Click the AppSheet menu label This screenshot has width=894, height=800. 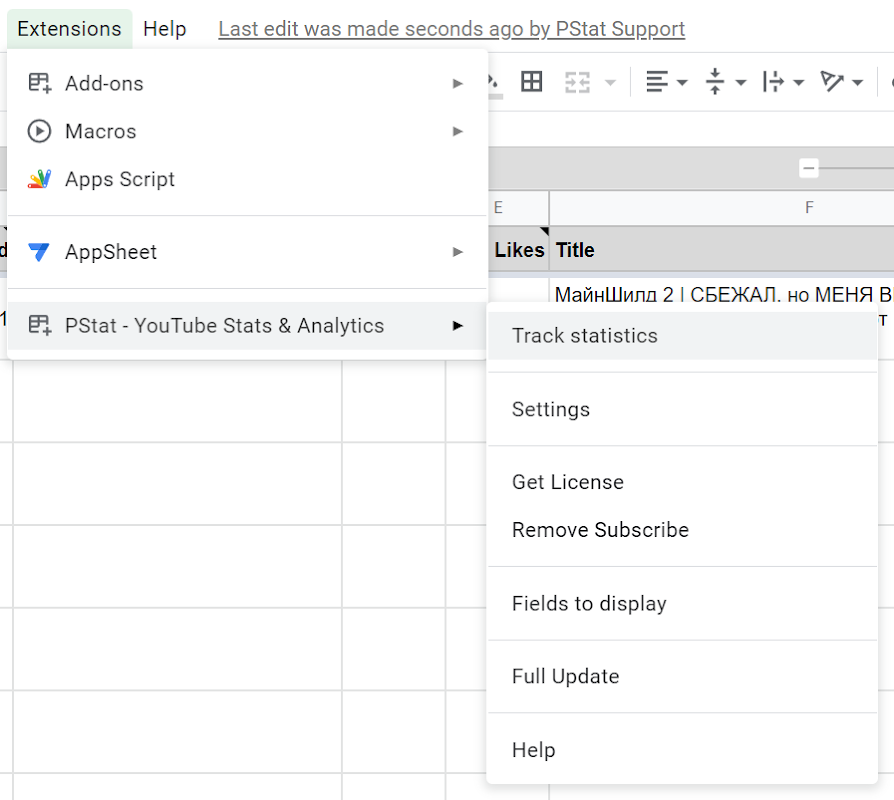pyautogui.click(x=111, y=251)
